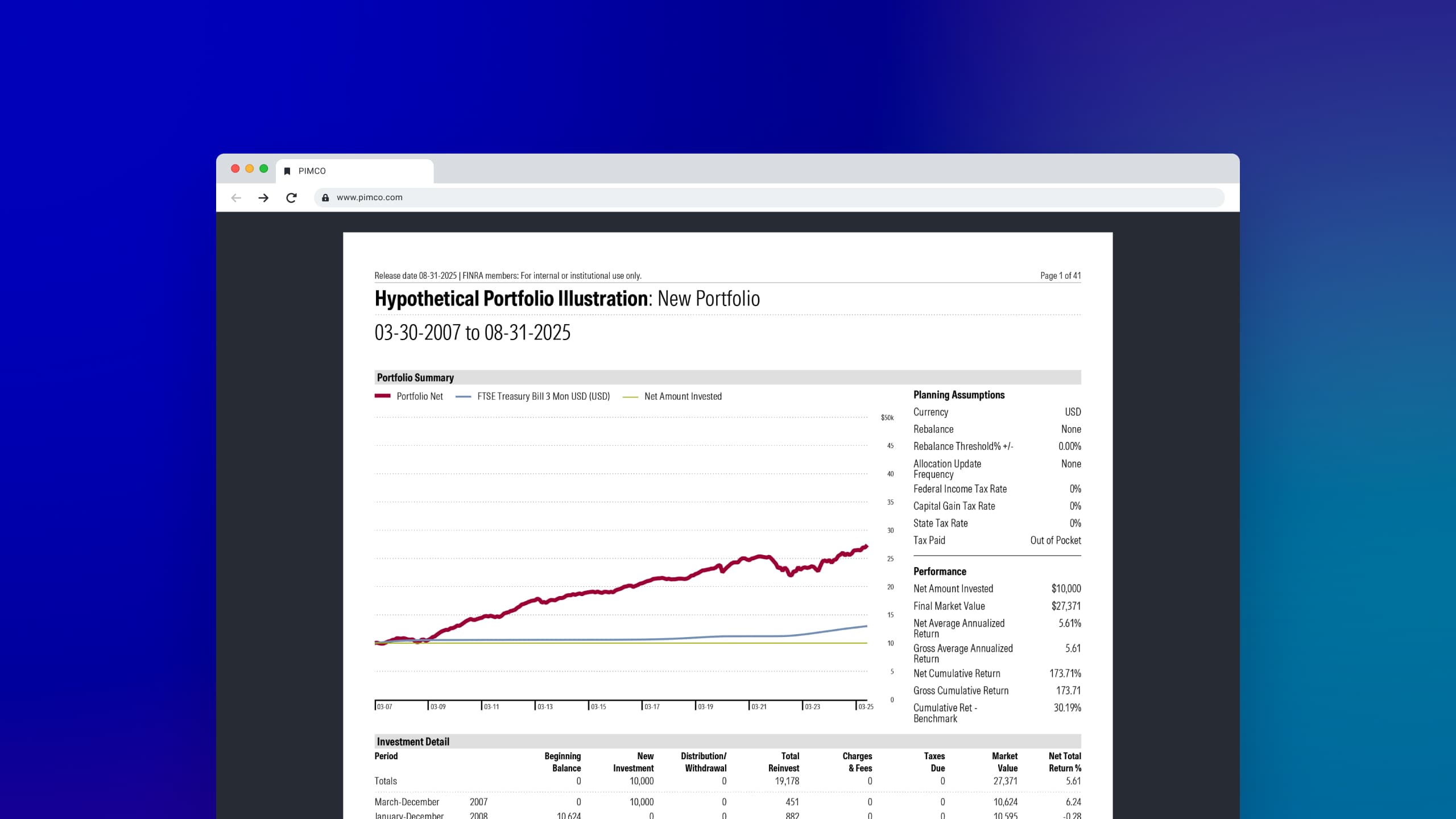Click the browser back arrow

236,198
